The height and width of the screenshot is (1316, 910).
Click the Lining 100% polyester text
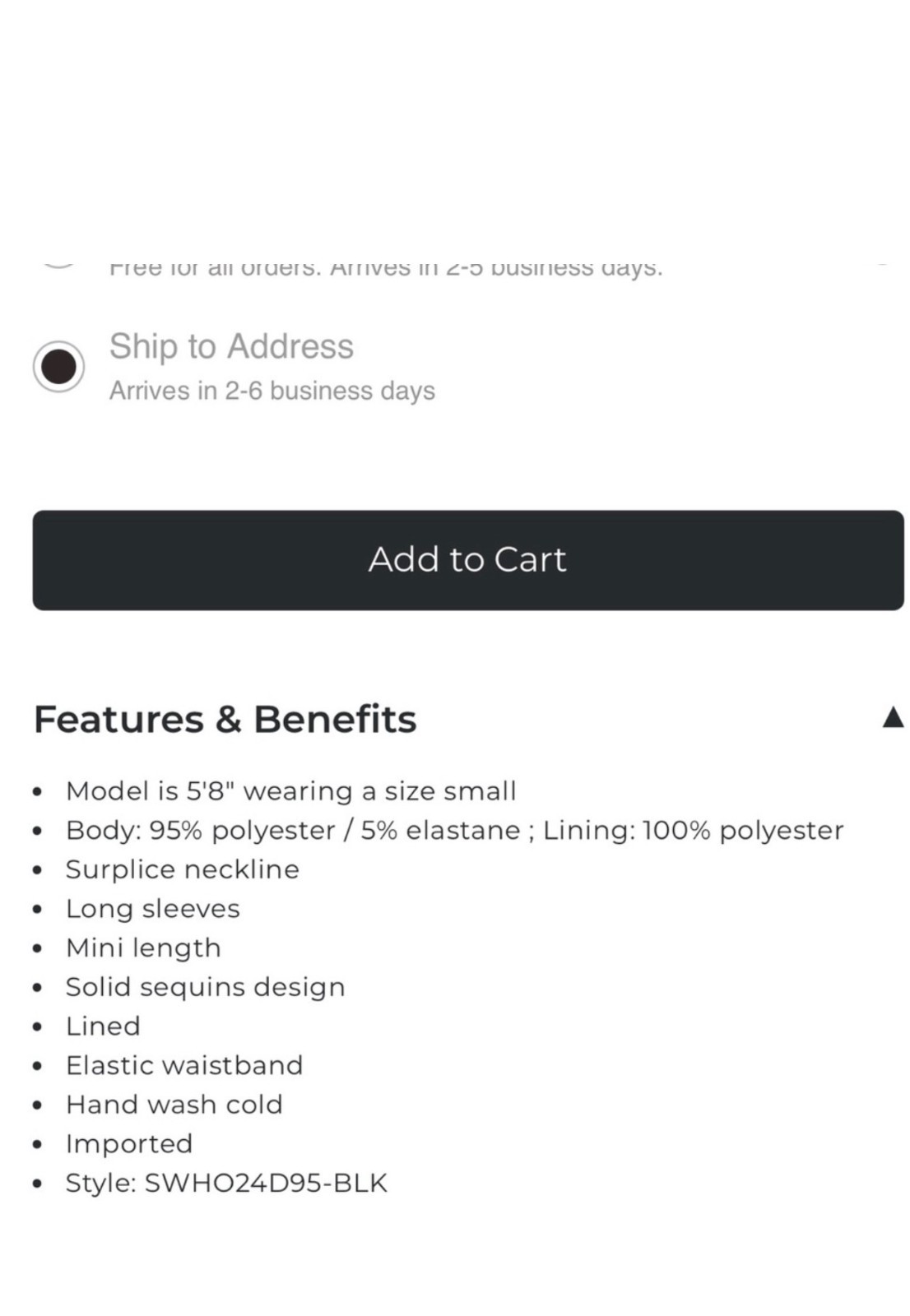point(693,831)
